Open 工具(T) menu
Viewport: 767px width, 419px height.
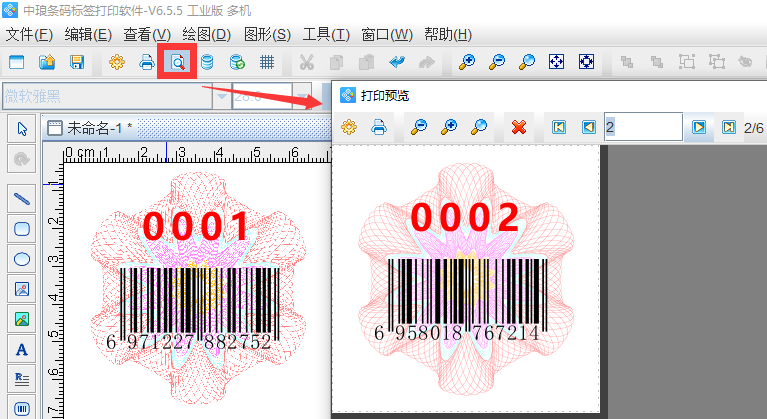326,35
